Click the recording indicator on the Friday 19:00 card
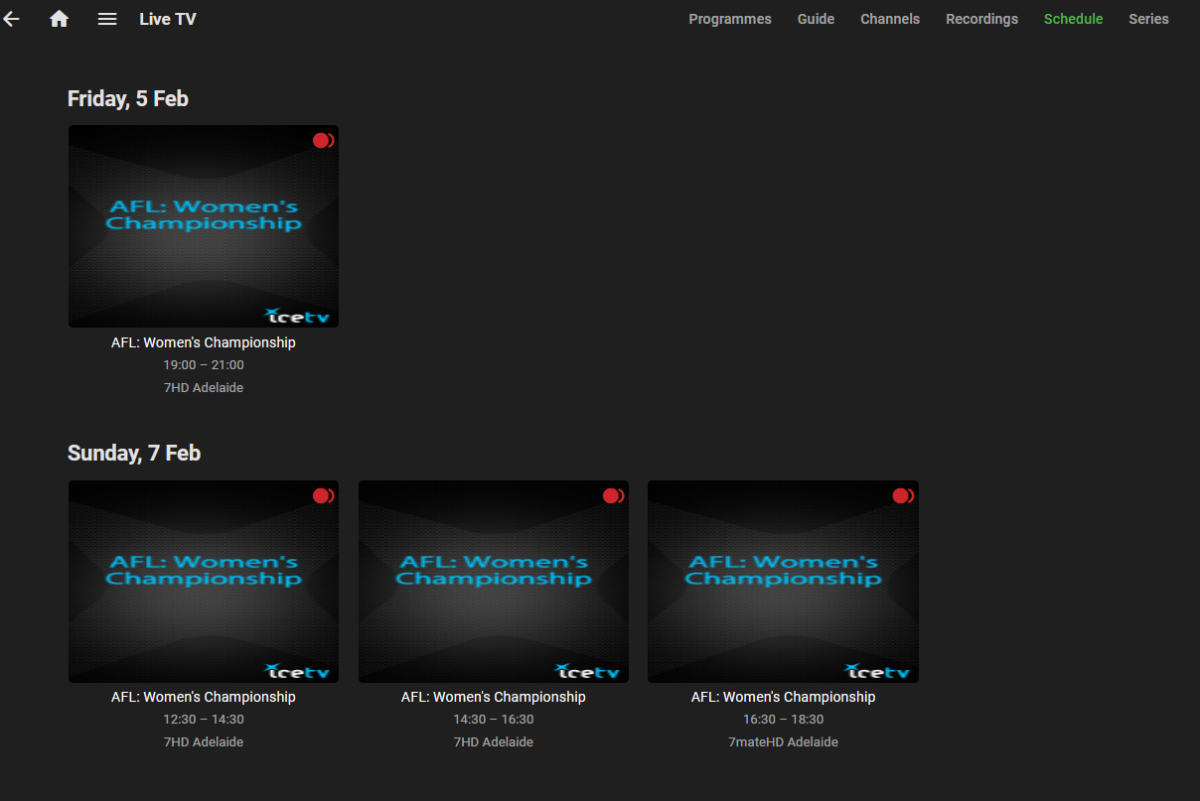 (323, 141)
